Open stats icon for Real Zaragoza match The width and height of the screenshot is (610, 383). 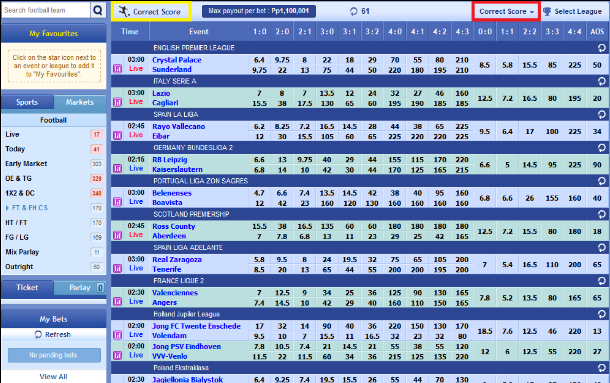117,269
